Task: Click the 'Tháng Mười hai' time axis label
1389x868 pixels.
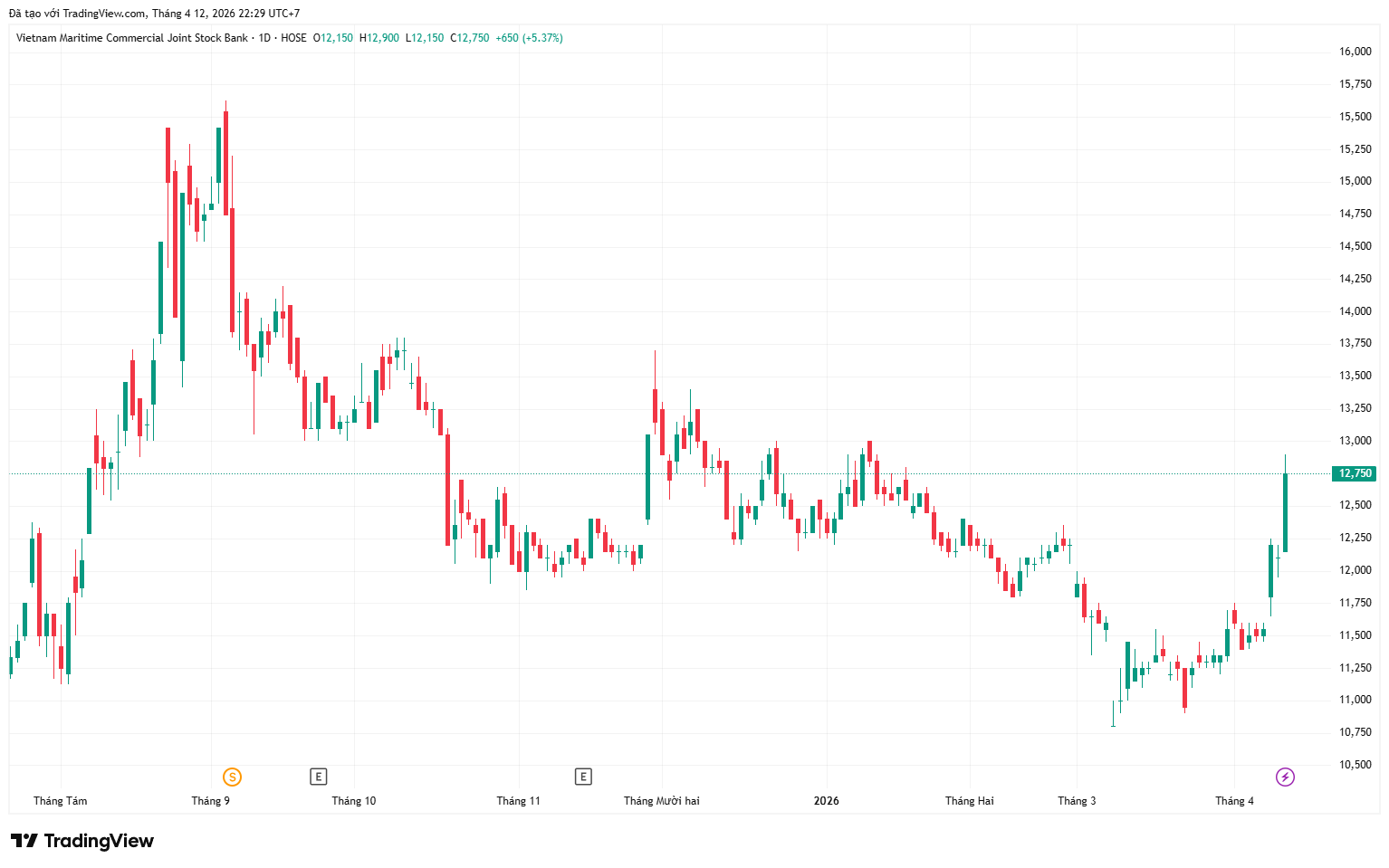Action: pyautogui.click(x=662, y=801)
